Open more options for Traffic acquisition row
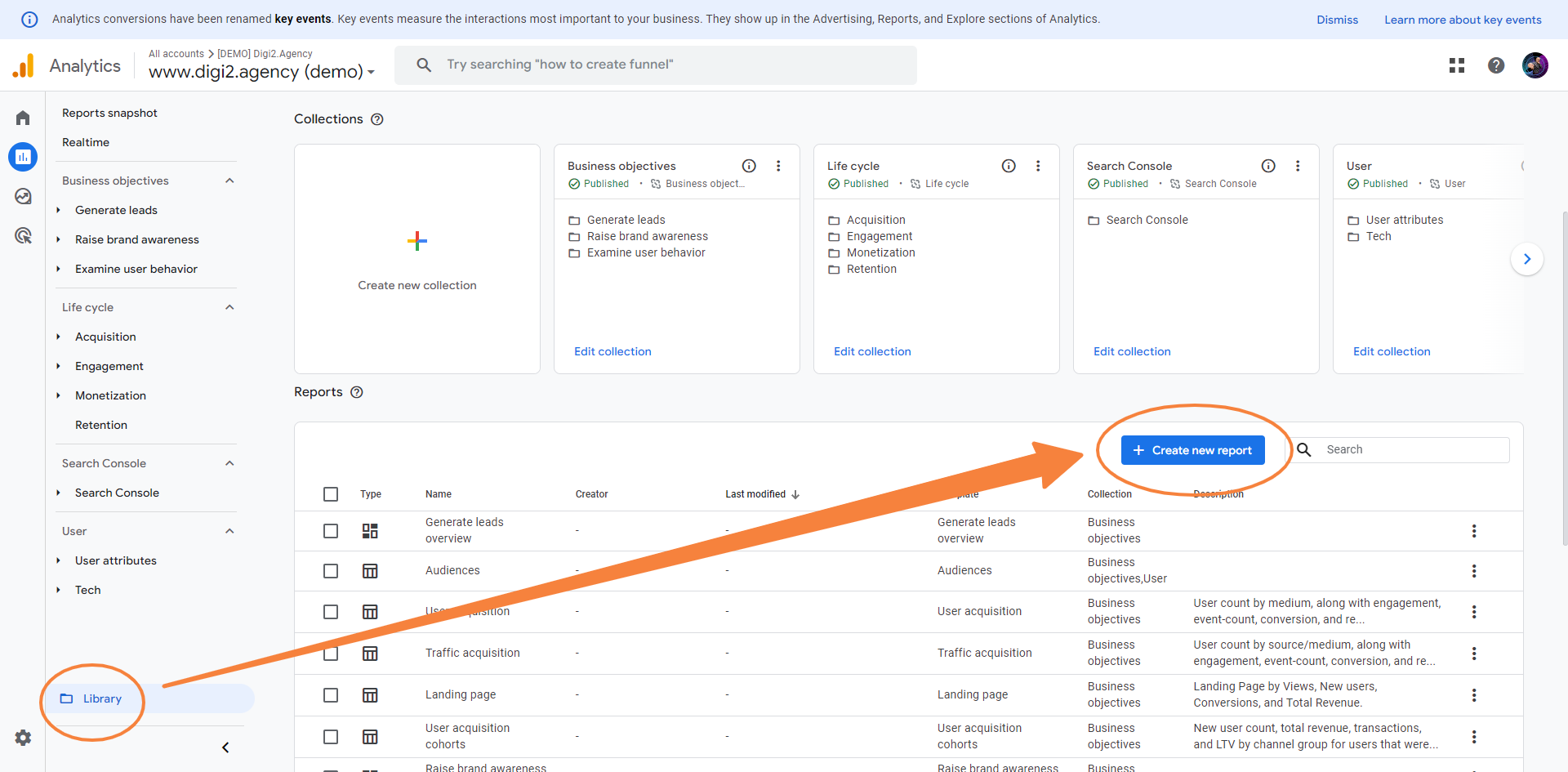 click(1474, 654)
